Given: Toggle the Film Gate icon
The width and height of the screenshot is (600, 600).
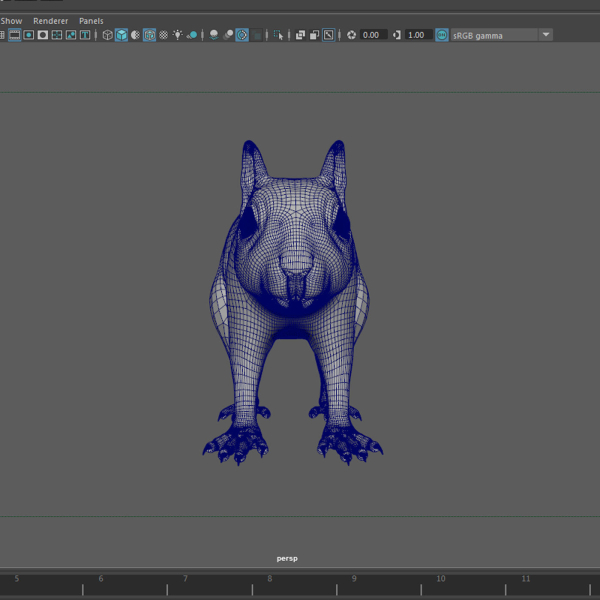Looking at the screenshot, I should click(x=15, y=35).
